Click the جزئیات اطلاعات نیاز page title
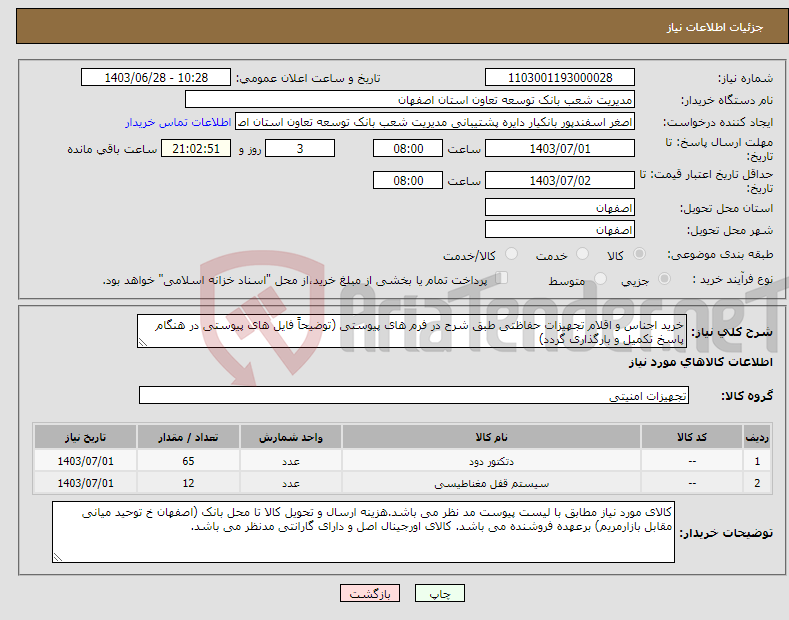 coord(715,27)
